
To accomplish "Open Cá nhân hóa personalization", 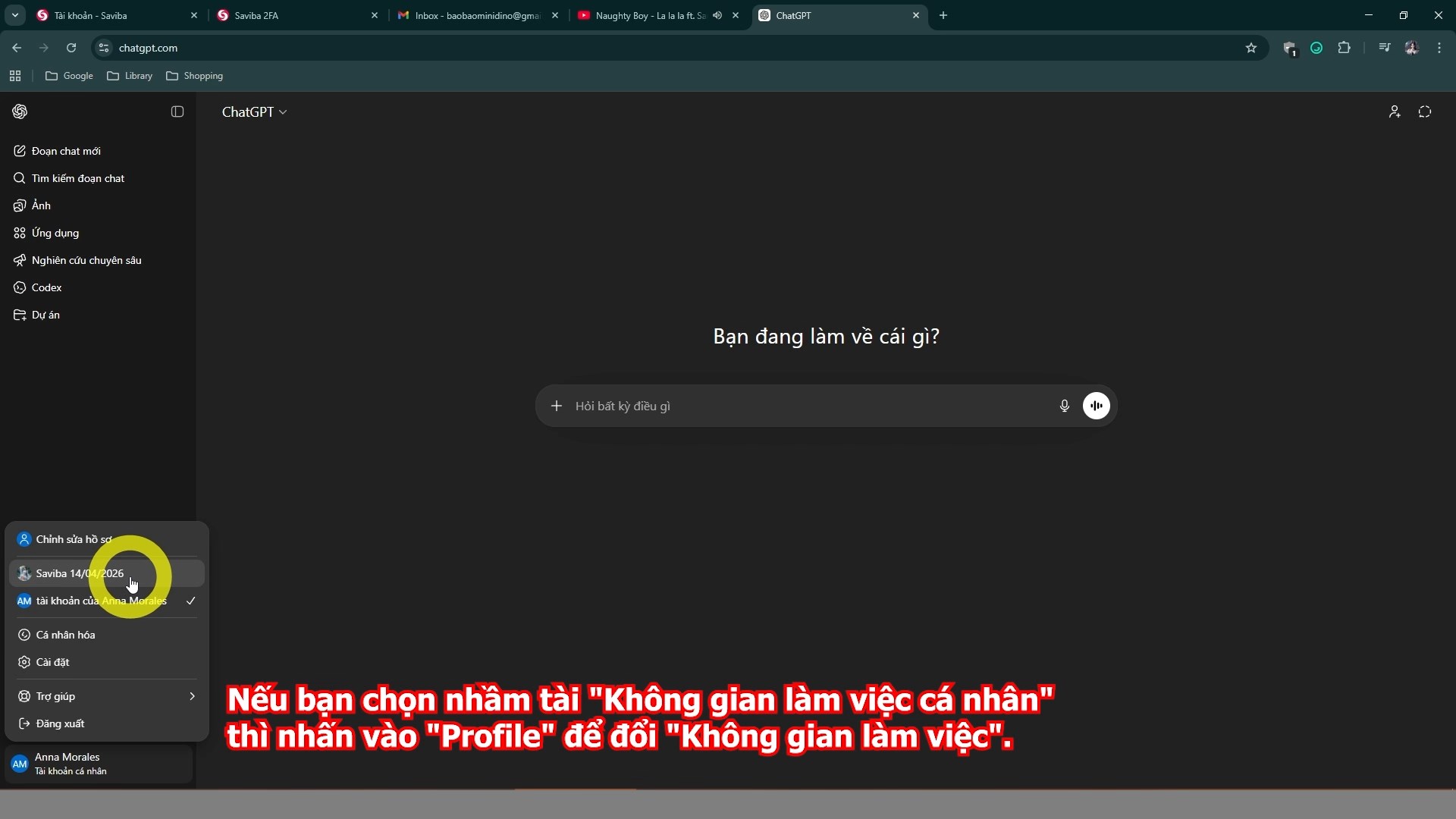I will click(x=107, y=635).
